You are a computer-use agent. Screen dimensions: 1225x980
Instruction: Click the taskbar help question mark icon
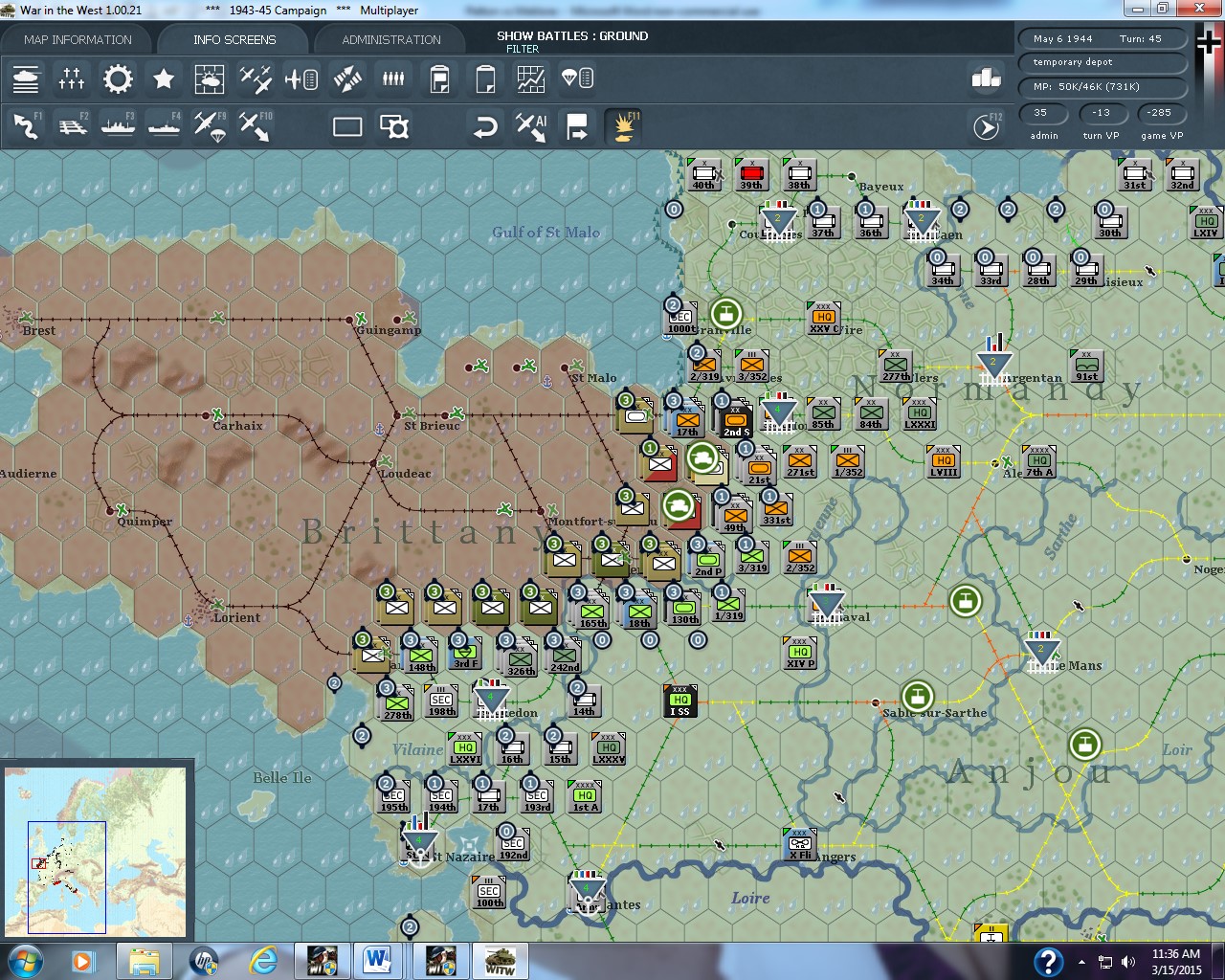tap(1048, 961)
